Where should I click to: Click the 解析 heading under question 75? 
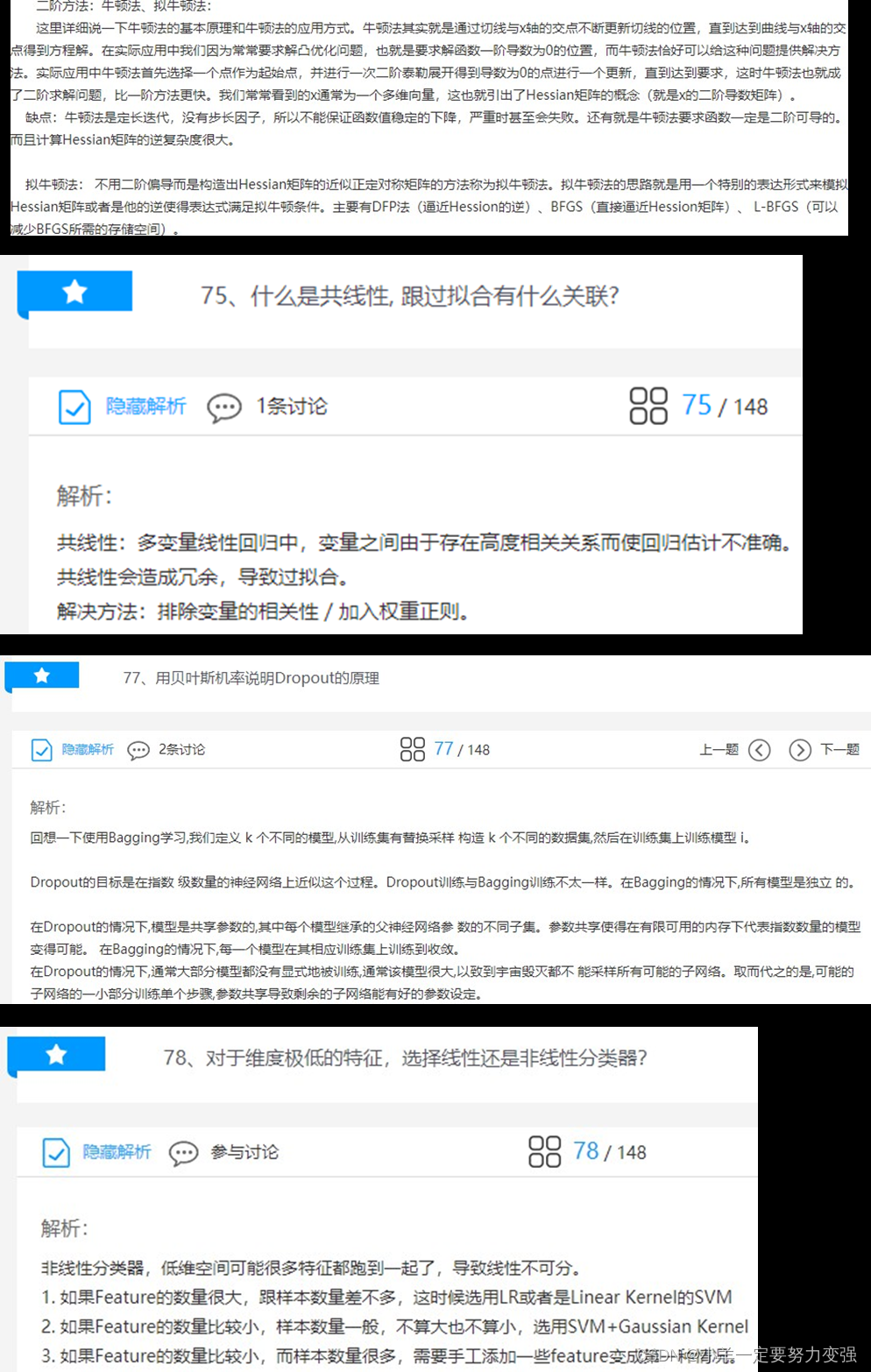click(x=84, y=496)
